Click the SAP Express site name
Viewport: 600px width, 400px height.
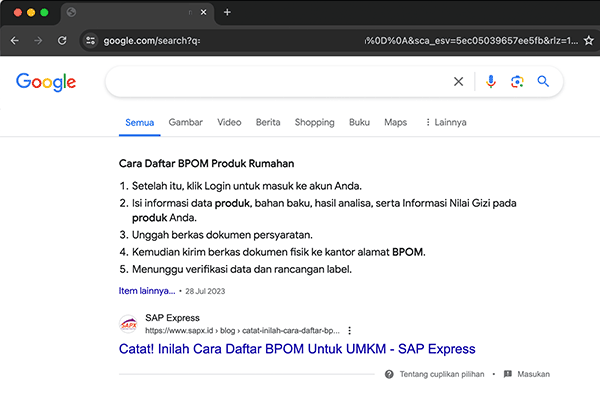tap(172, 318)
